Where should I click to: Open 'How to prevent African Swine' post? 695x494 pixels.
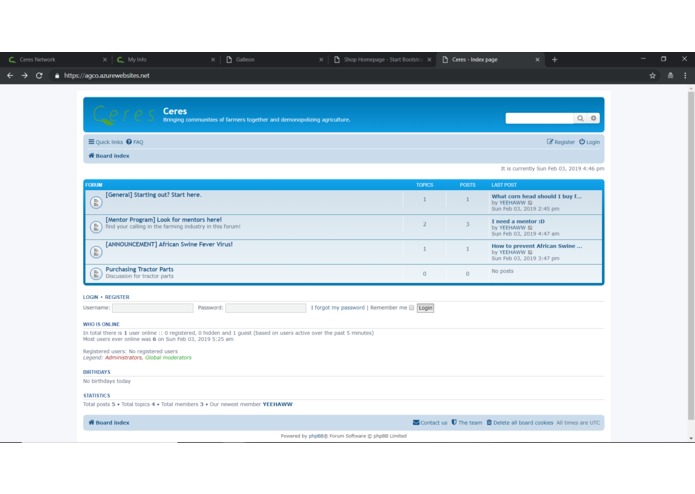click(x=537, y=246)
